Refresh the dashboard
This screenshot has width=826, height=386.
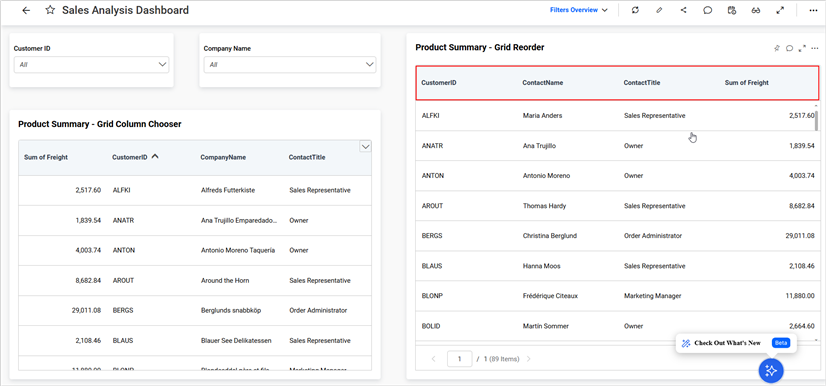point(635,10)
